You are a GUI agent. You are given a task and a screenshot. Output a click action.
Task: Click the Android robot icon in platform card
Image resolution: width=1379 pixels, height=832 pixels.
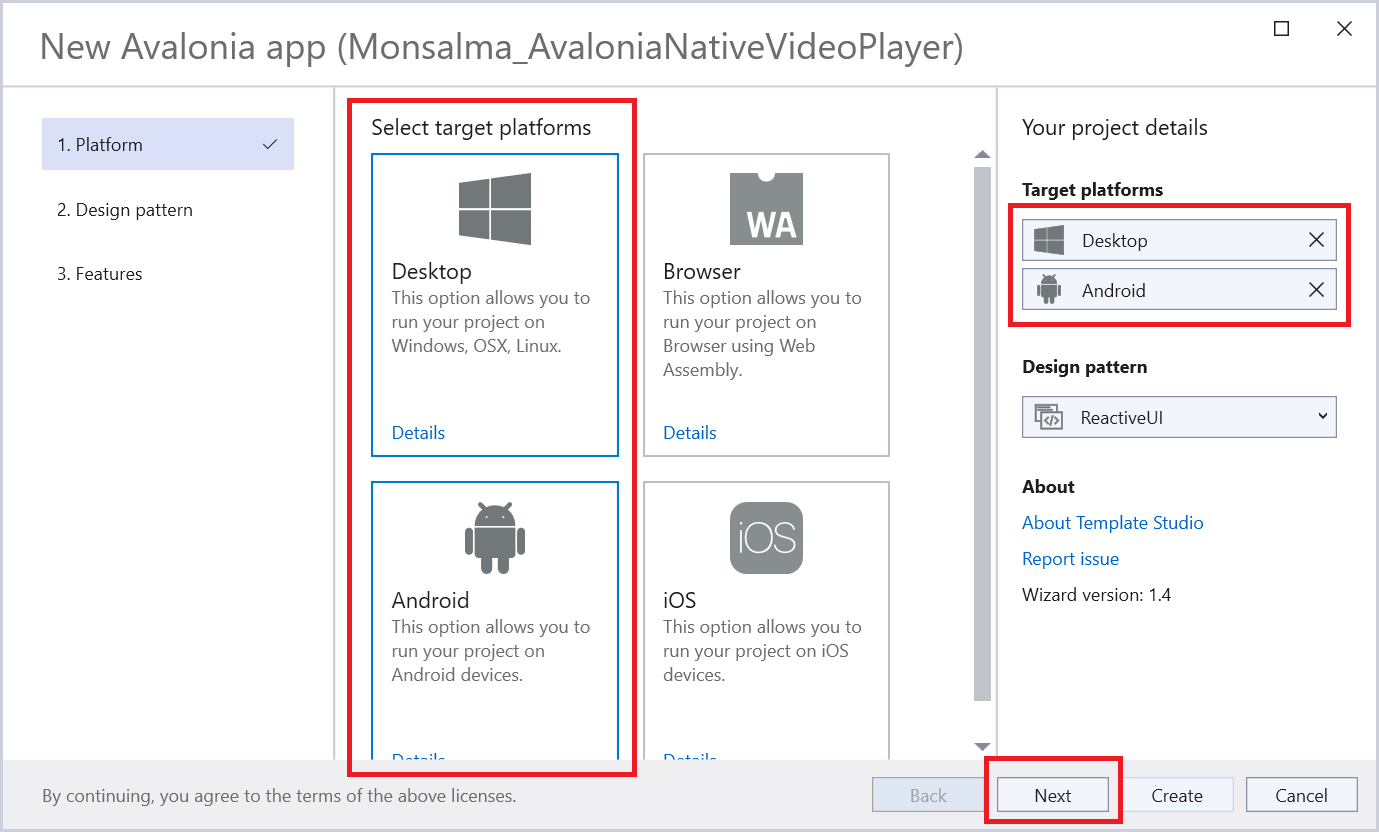(x=495, y=538)
